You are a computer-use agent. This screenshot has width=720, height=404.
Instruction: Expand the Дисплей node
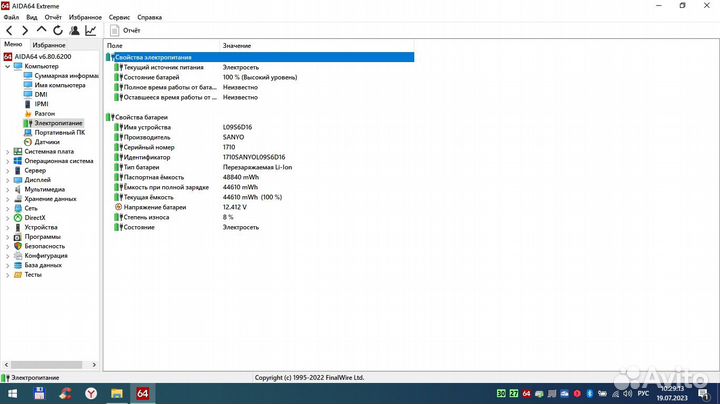(x=7, y=180)
